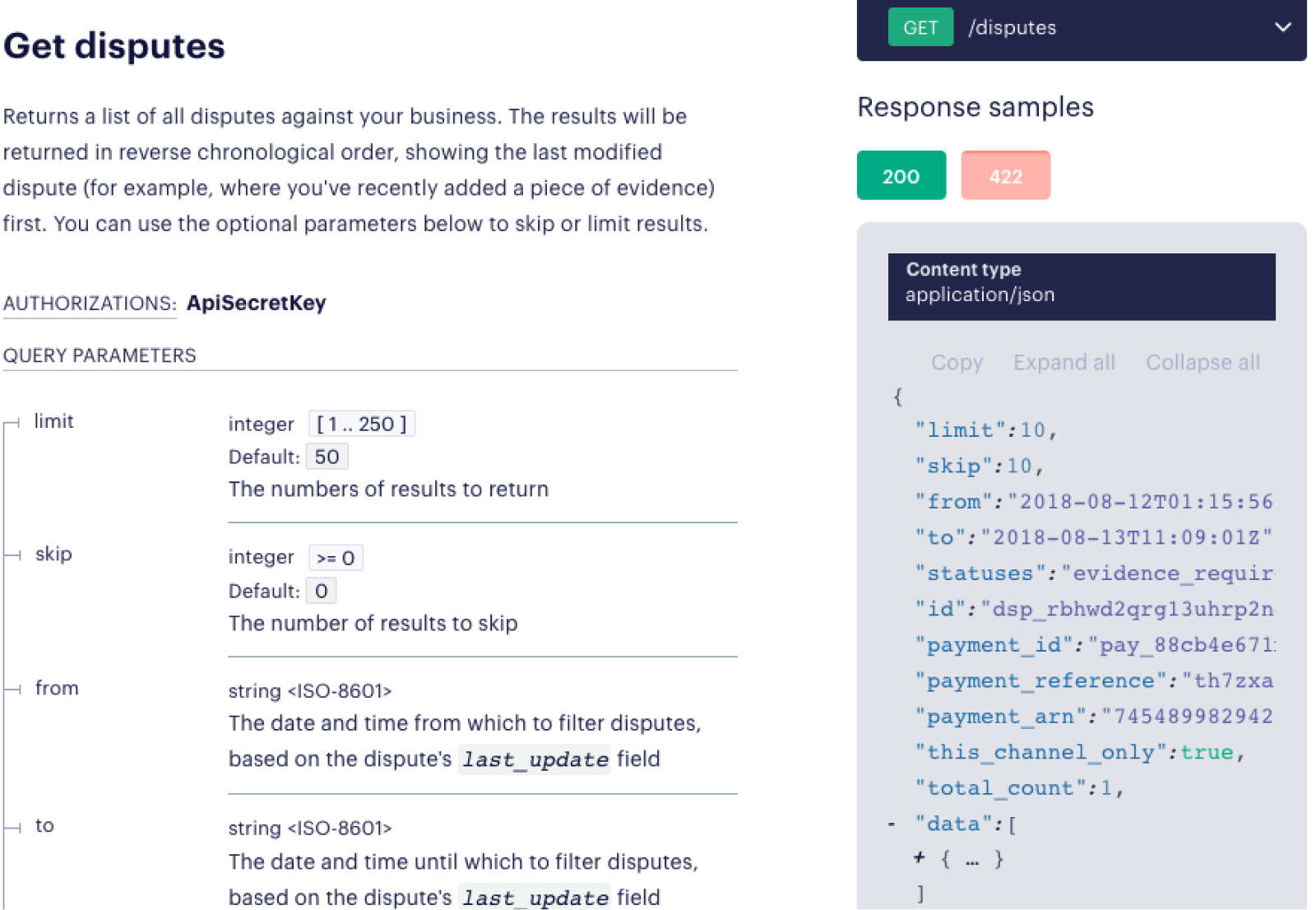Image resolution: width=1316 pixels, height=910 pixels.
Task: Select the Content type application/json box
Action: (1081, 286)
